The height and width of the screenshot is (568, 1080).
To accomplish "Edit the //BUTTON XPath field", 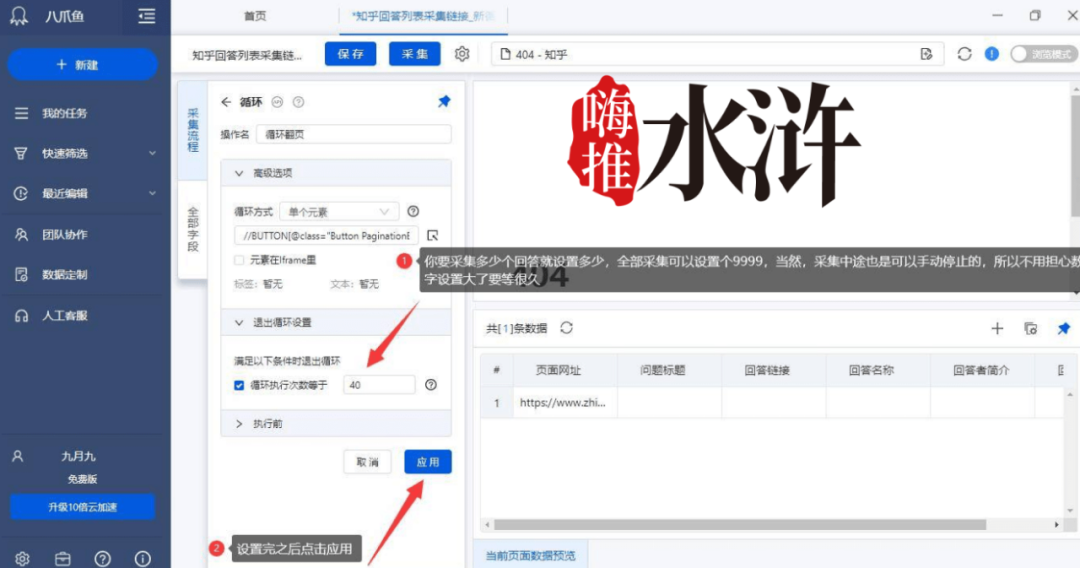I will [x=326, y=235].
